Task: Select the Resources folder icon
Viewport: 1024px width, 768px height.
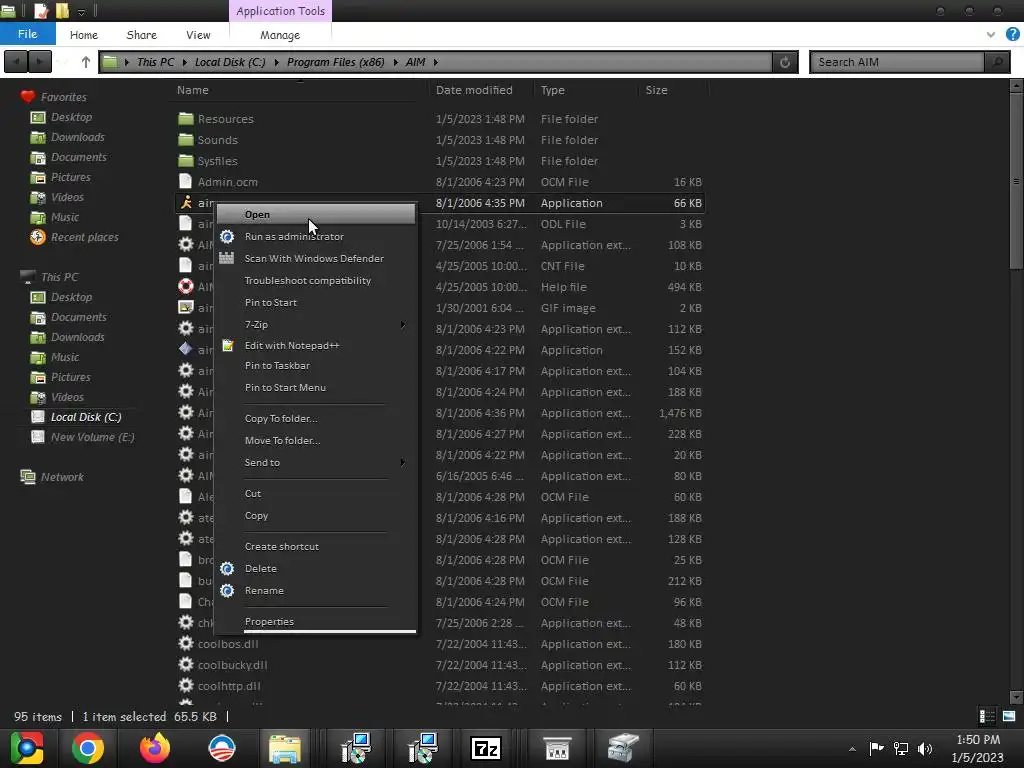Action: (x=186, y=119)
